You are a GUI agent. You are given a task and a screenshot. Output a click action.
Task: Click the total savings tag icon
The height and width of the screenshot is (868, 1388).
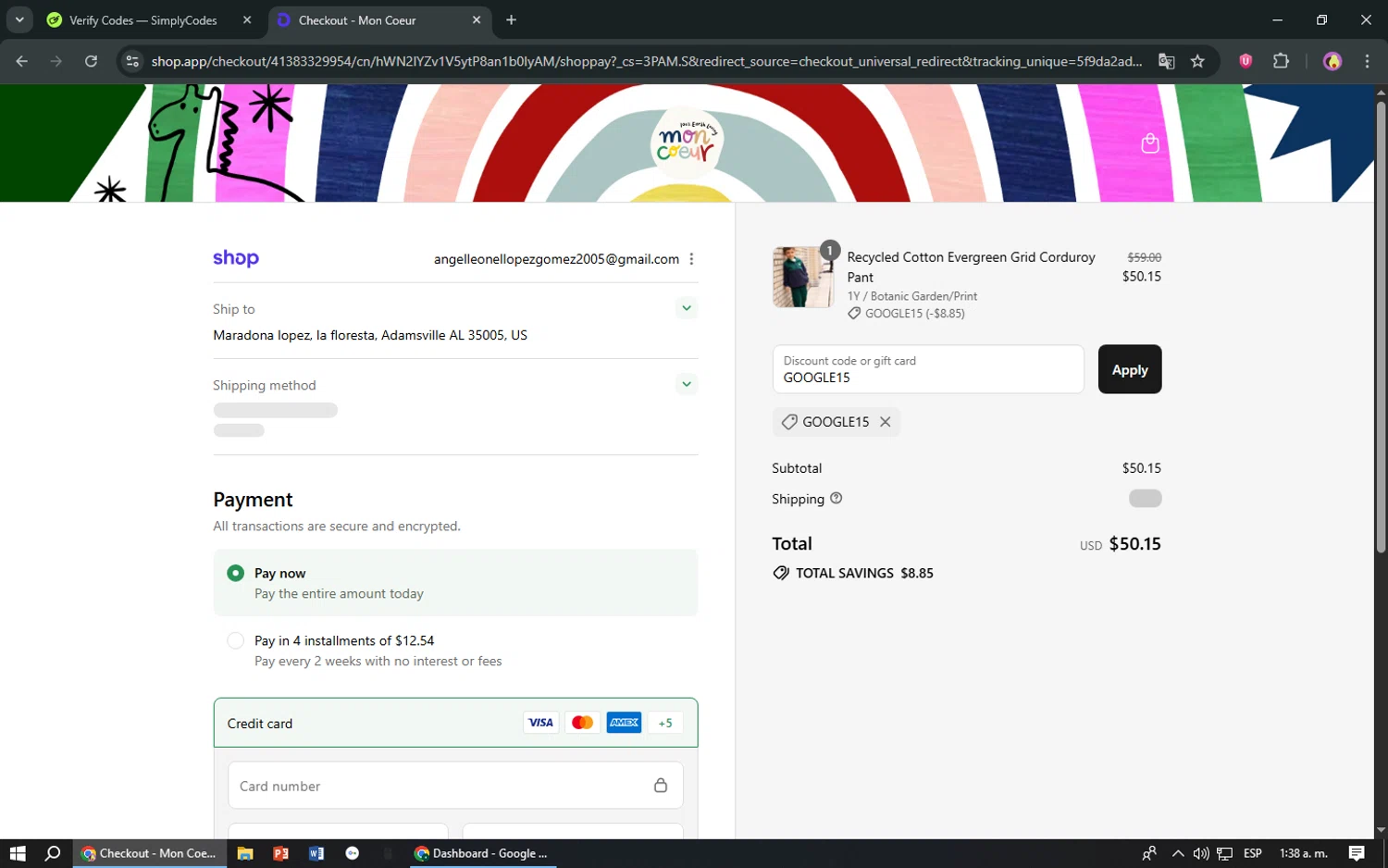point(781,573)
